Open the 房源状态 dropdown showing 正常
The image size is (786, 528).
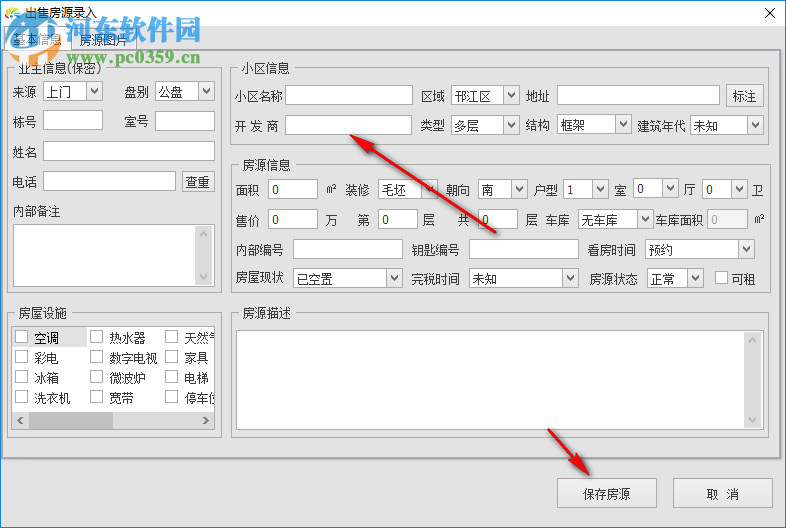(x=675, y=278)
